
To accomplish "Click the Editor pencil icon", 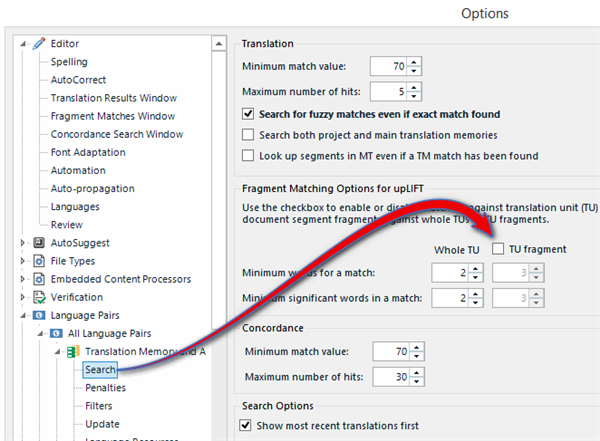I will (x=39, y=44).
